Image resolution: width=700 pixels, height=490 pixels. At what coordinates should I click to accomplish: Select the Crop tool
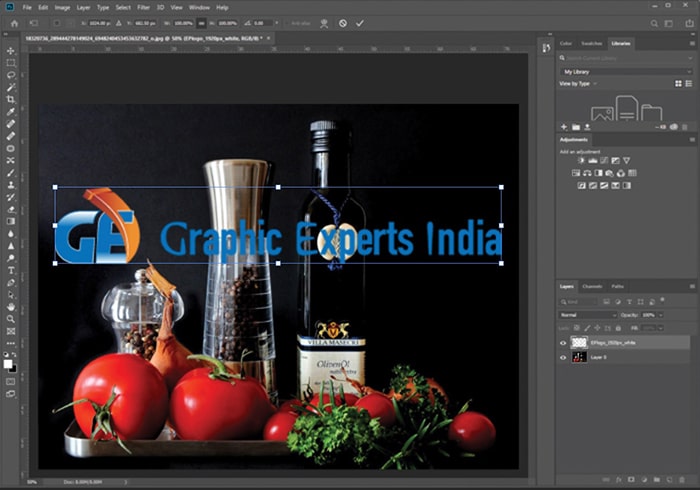(11, 99)
